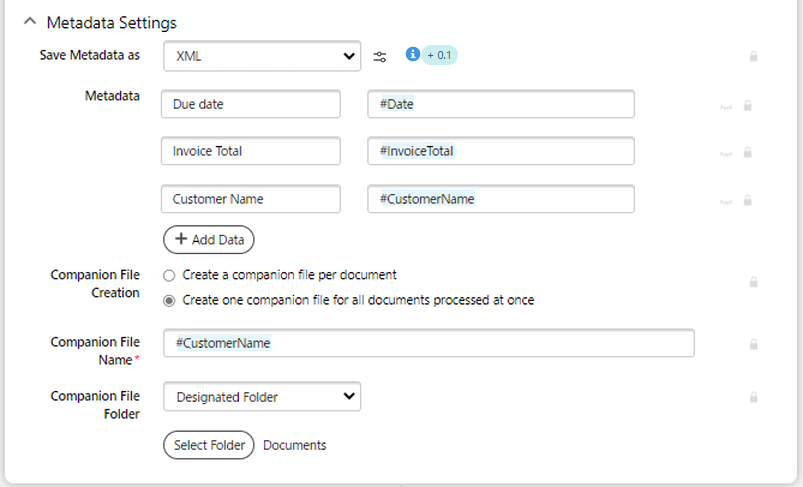The image size is (803, 487).
Task: Select one companion file for all documents
Action: [x=169, y=301]
